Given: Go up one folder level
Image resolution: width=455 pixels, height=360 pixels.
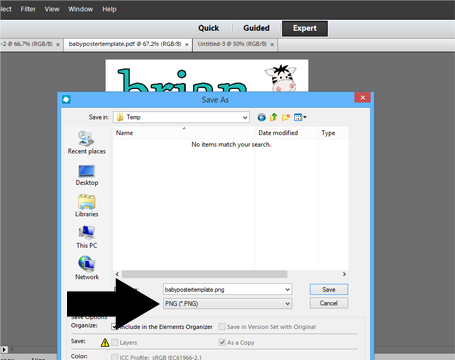Looking at the screenshot, I should [274, 117].
